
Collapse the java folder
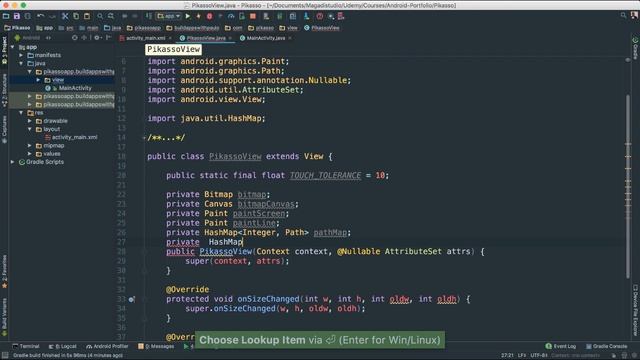[21, 63]
